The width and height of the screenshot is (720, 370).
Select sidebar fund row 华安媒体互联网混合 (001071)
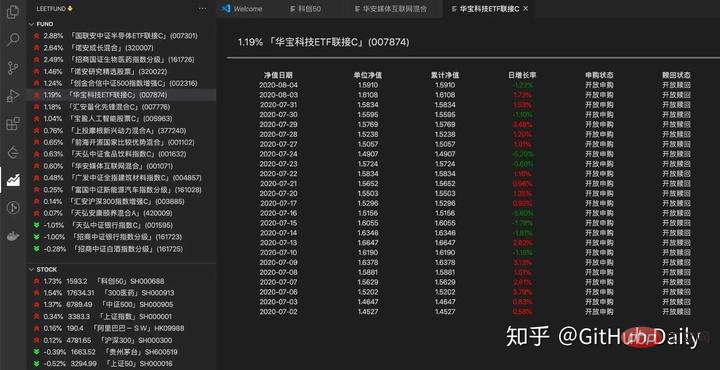[x=122, y=166]
